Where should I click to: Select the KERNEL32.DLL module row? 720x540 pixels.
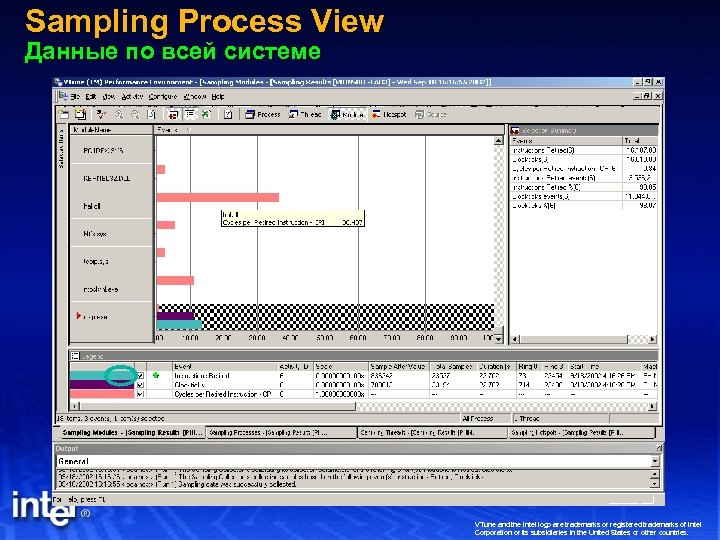coord(111,178)
